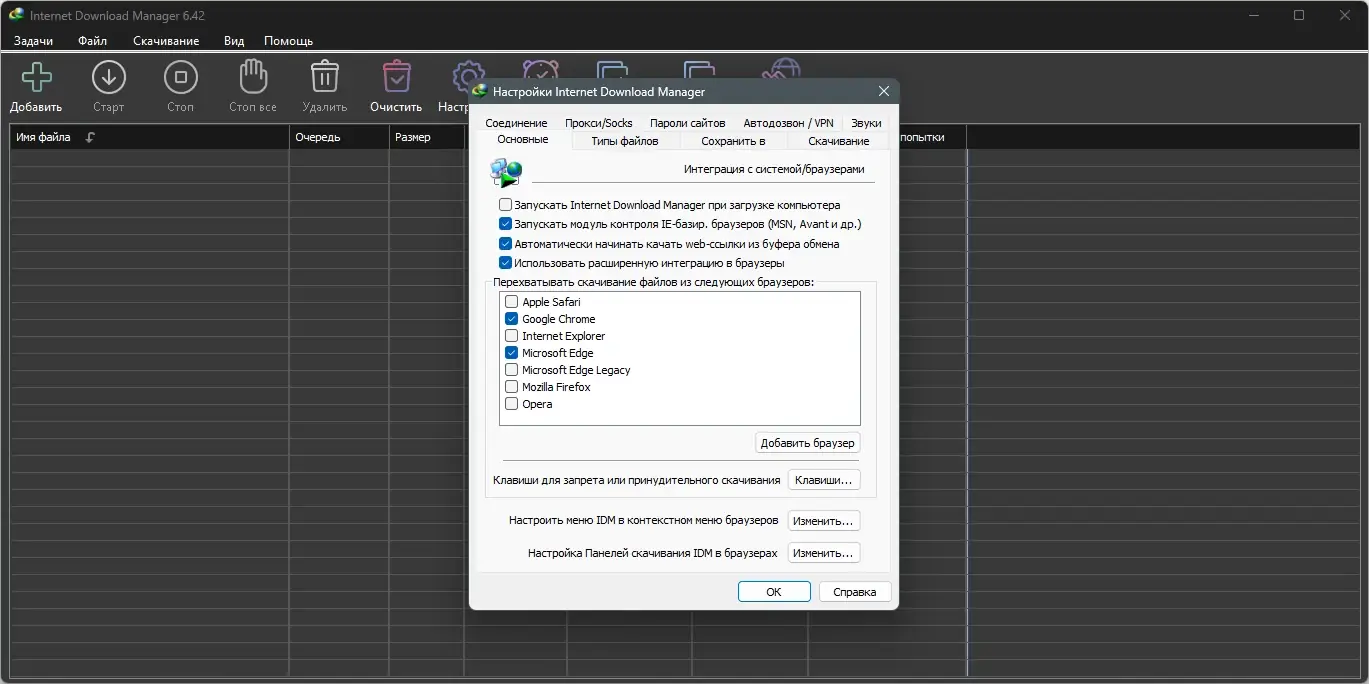Switch to the Типы файлов tab
This screenshot has width=1369, height=684.
pos(624,141)
